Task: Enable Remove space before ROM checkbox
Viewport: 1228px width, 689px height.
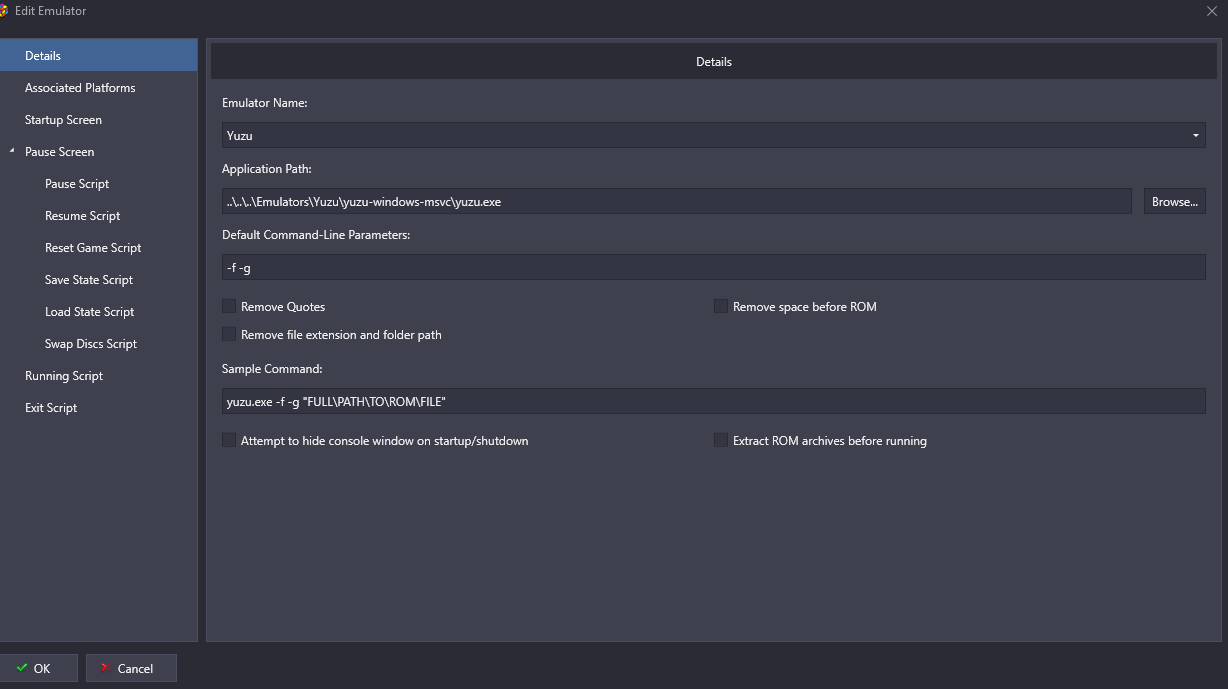Action: pyautogui.click(x=720, y=306)
